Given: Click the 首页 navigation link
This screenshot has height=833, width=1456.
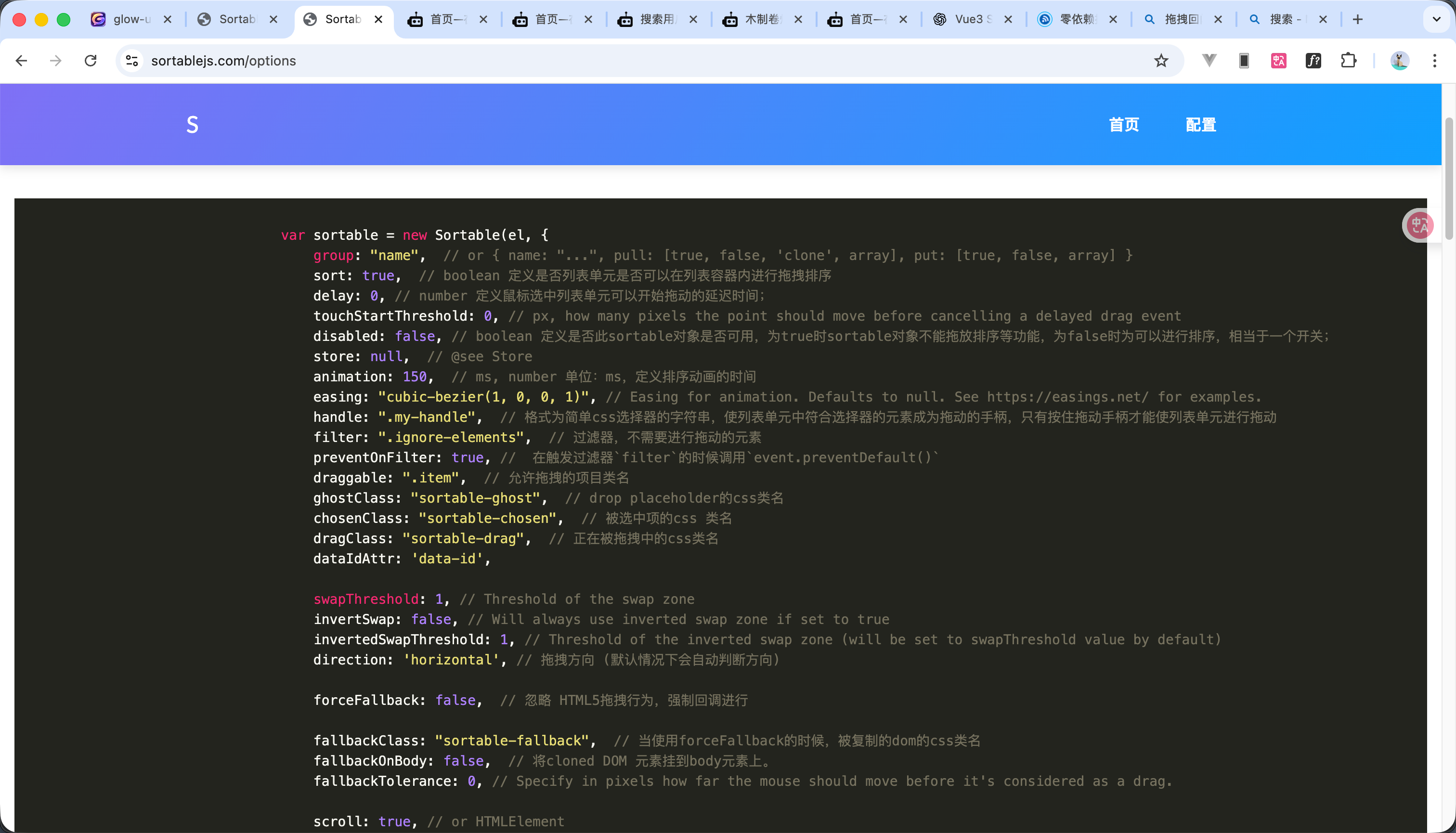Looking at the screenshot, I should pyautogui.click(x=1124, y=125).
